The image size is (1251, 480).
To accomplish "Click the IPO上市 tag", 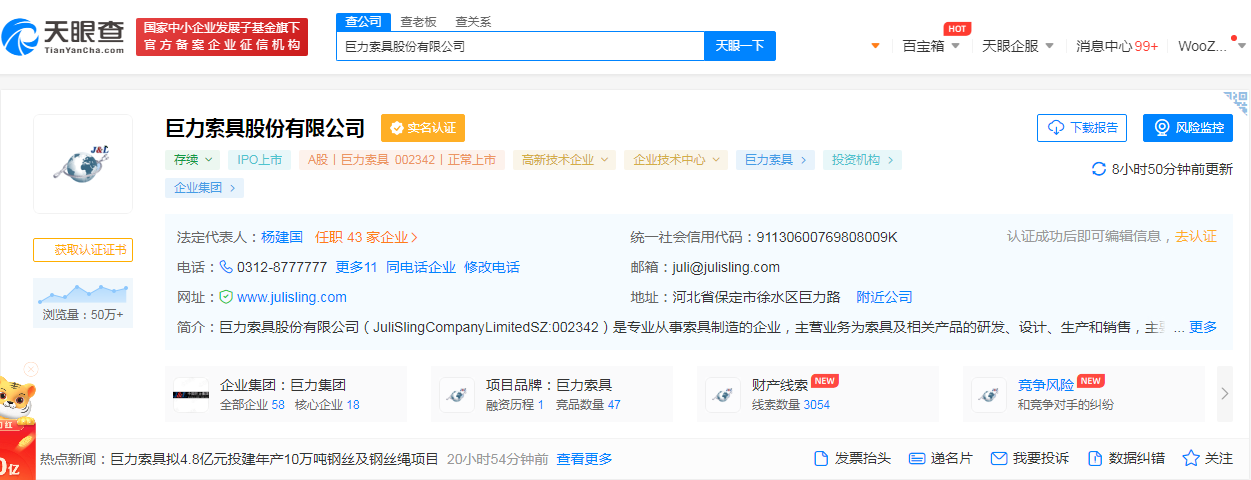I will [260, 159].
